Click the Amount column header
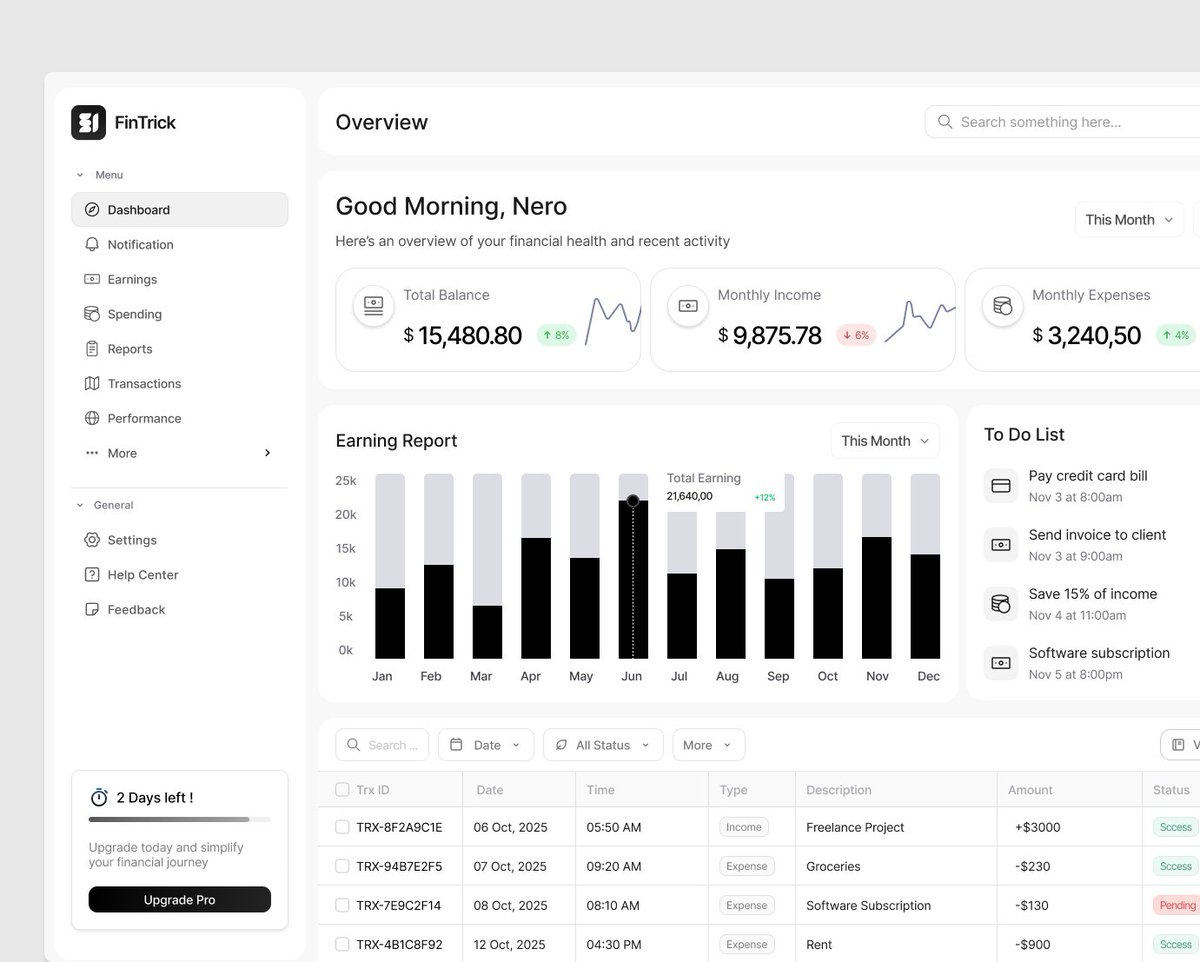This screenshot has width=1200, height=962. (x=1030, y=790)
